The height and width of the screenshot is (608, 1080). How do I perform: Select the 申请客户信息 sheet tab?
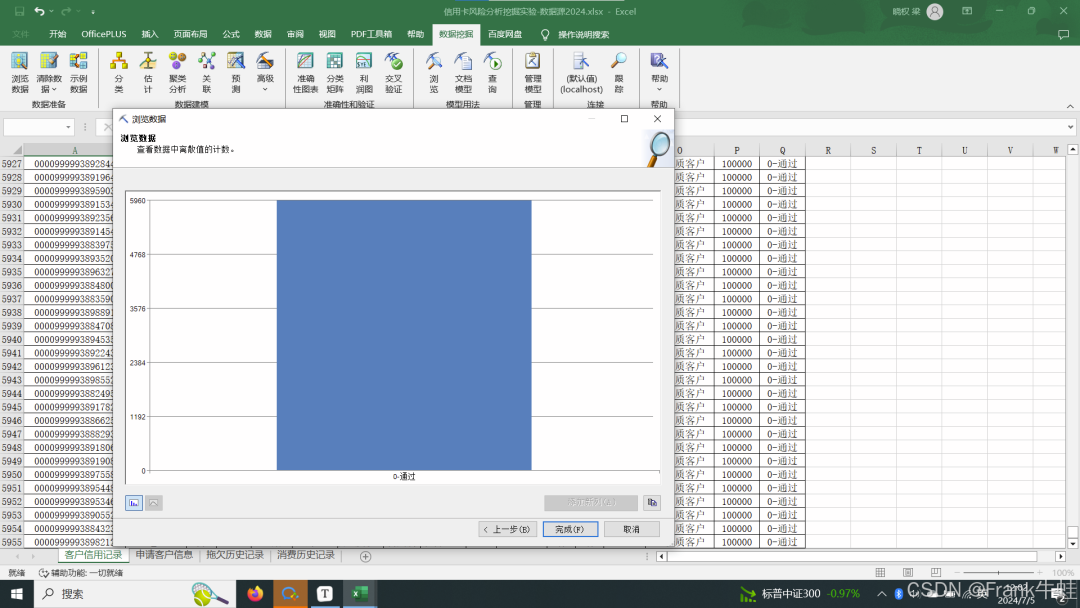click(x=164, y=555)
